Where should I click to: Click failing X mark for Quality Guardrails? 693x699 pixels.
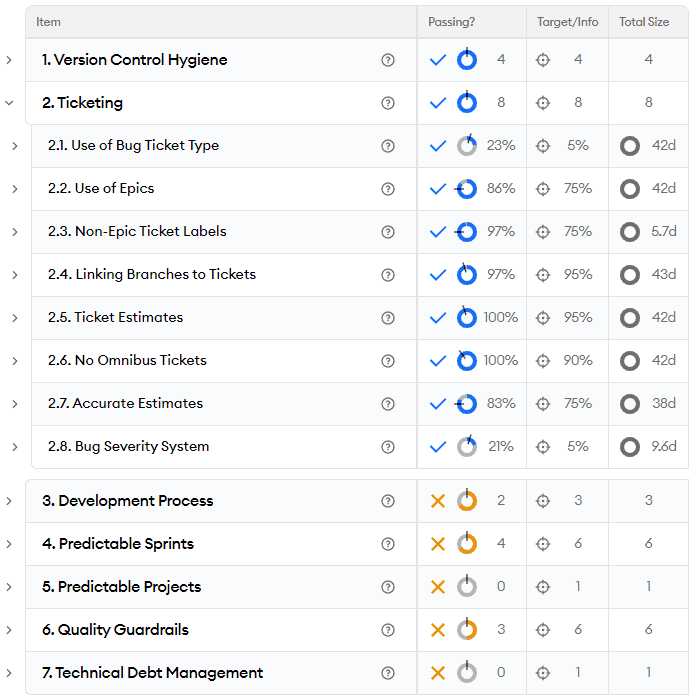pyautogui.click(x=438, y=630)
